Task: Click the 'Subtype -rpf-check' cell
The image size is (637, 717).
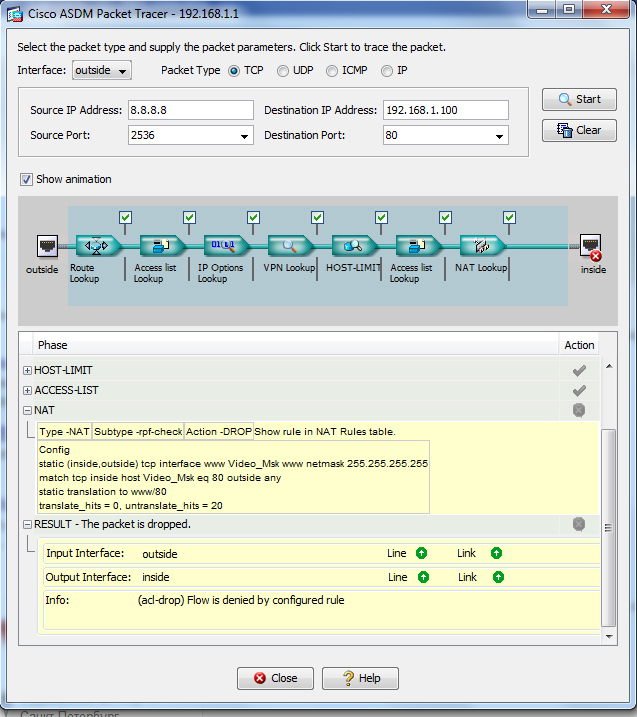Action: pos(138,432)
